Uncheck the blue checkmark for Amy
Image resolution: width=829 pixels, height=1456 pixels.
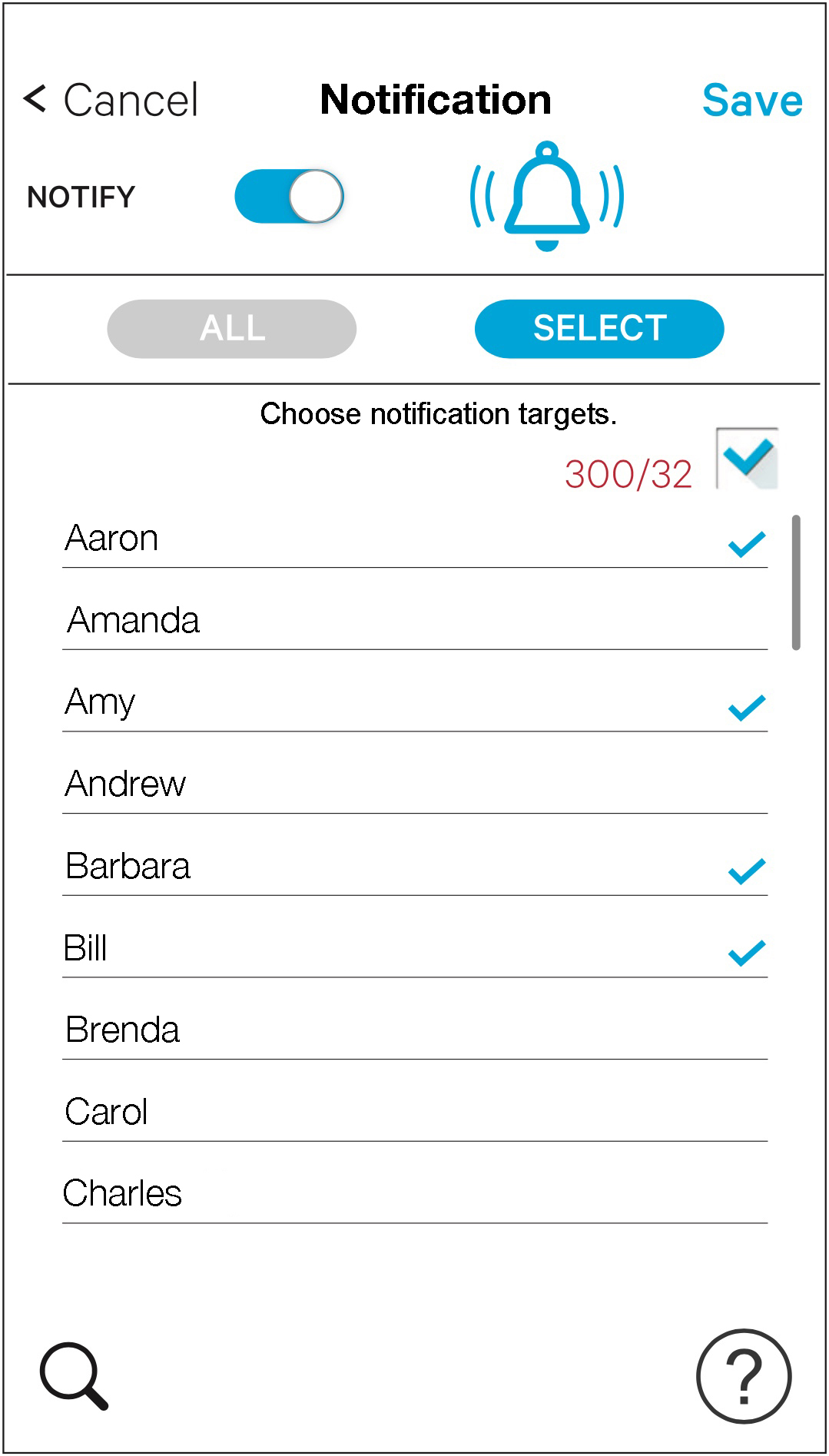coord(746,707)
